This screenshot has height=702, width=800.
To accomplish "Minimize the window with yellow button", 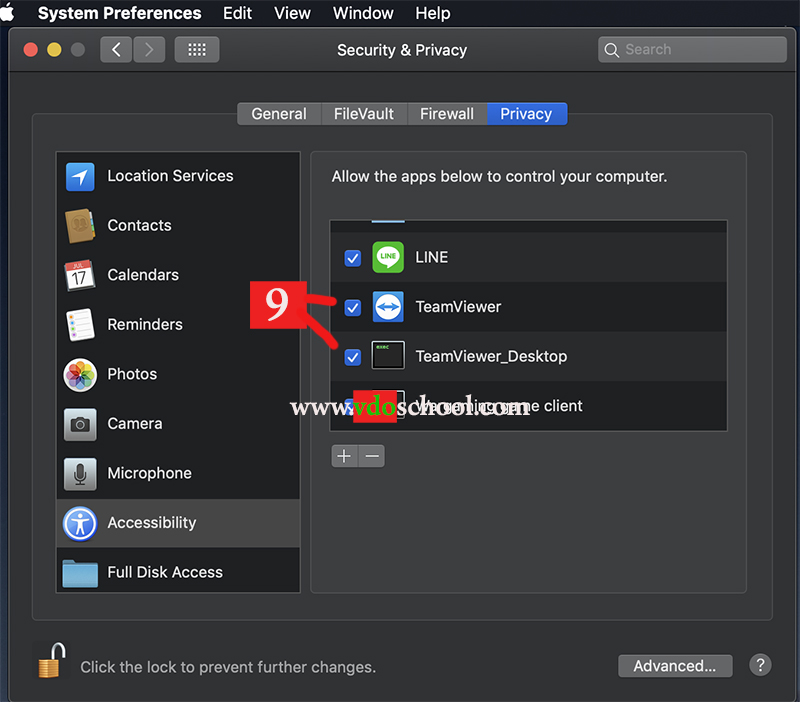I will pyautogui.click(x=54, y=49).
